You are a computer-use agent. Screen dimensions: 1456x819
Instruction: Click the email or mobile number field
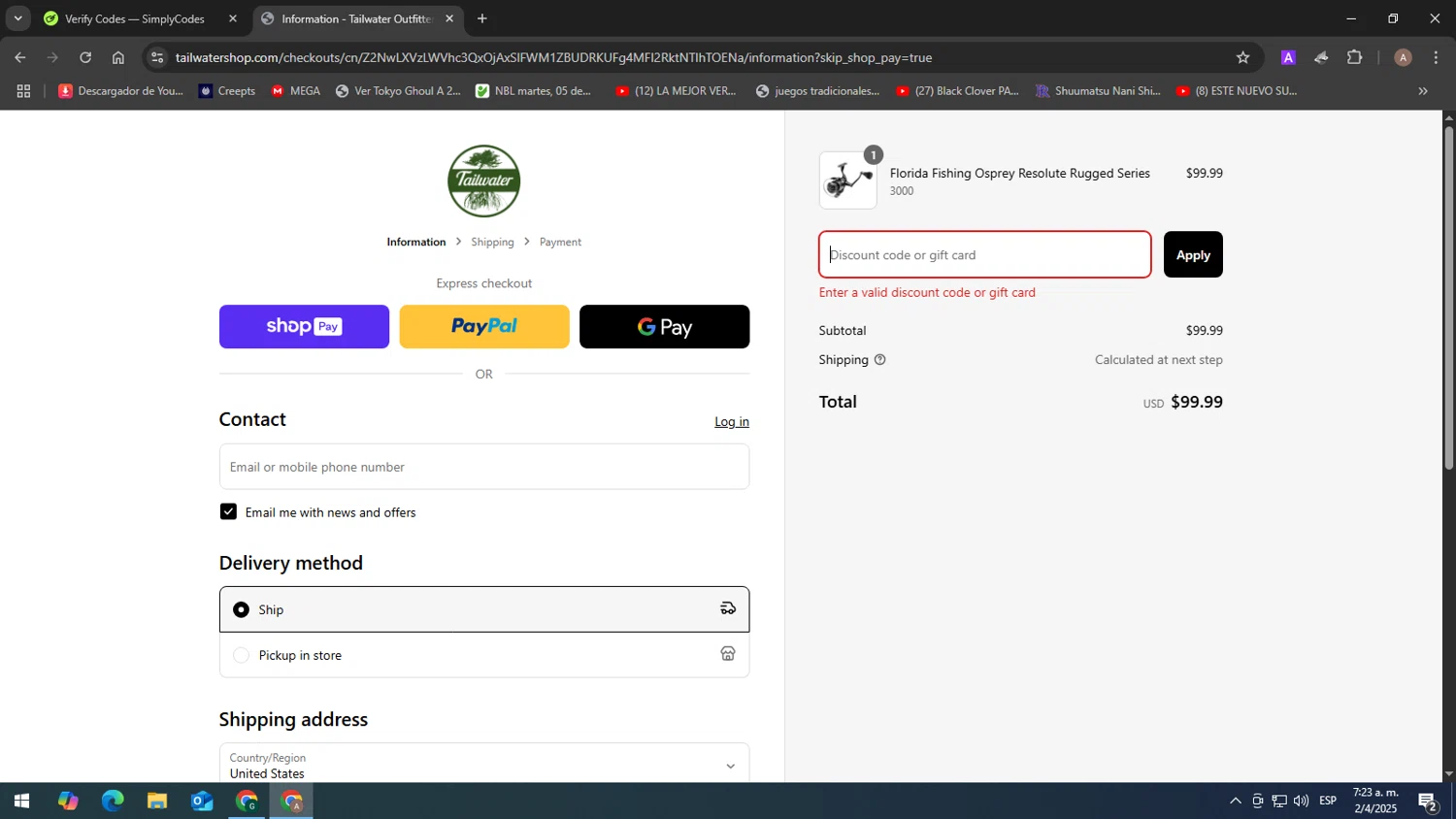483,467
